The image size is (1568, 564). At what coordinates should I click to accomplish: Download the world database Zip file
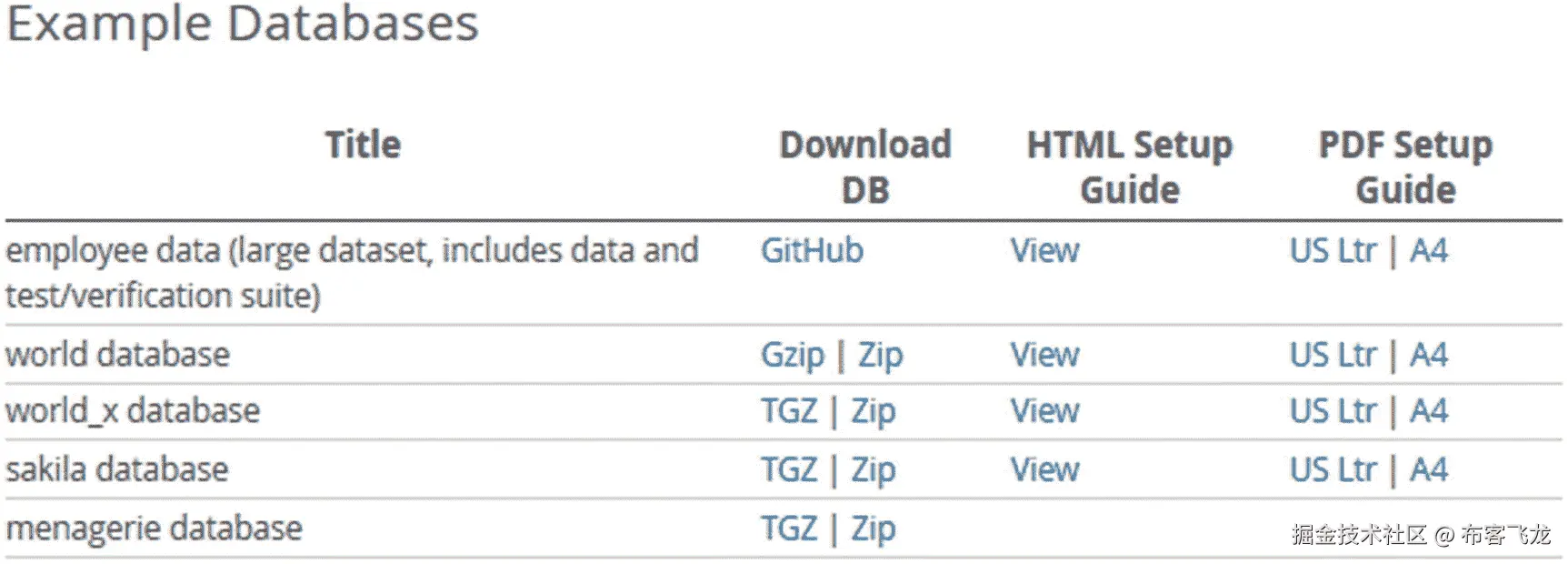click(880, 355)
